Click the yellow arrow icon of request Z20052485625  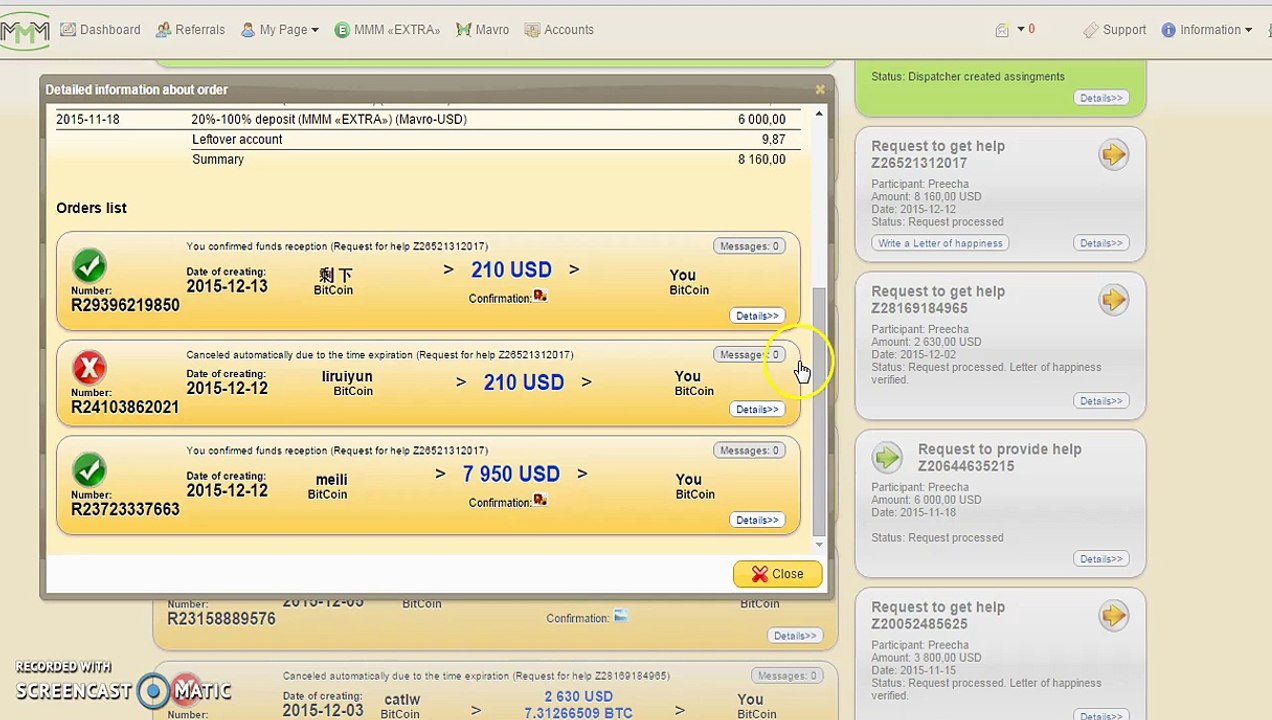click(x=1113, y=616)
